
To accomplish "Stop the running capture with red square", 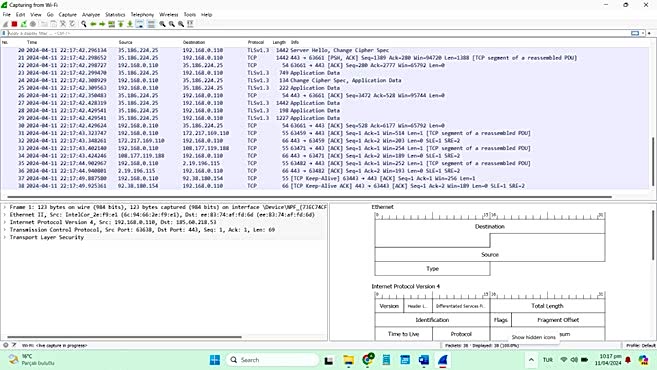I will click(x=14, y=24).
